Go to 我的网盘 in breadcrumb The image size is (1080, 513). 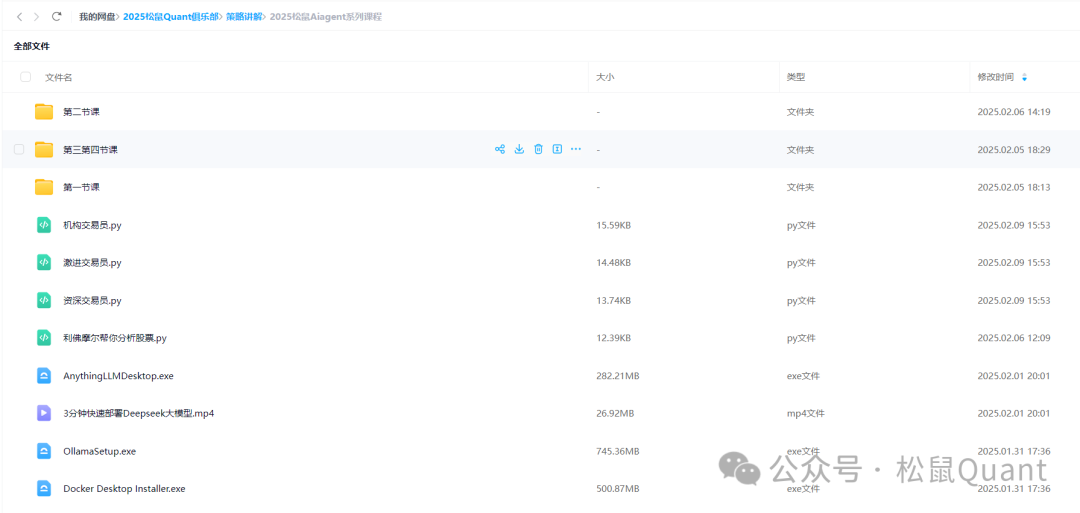click(97, 17)
